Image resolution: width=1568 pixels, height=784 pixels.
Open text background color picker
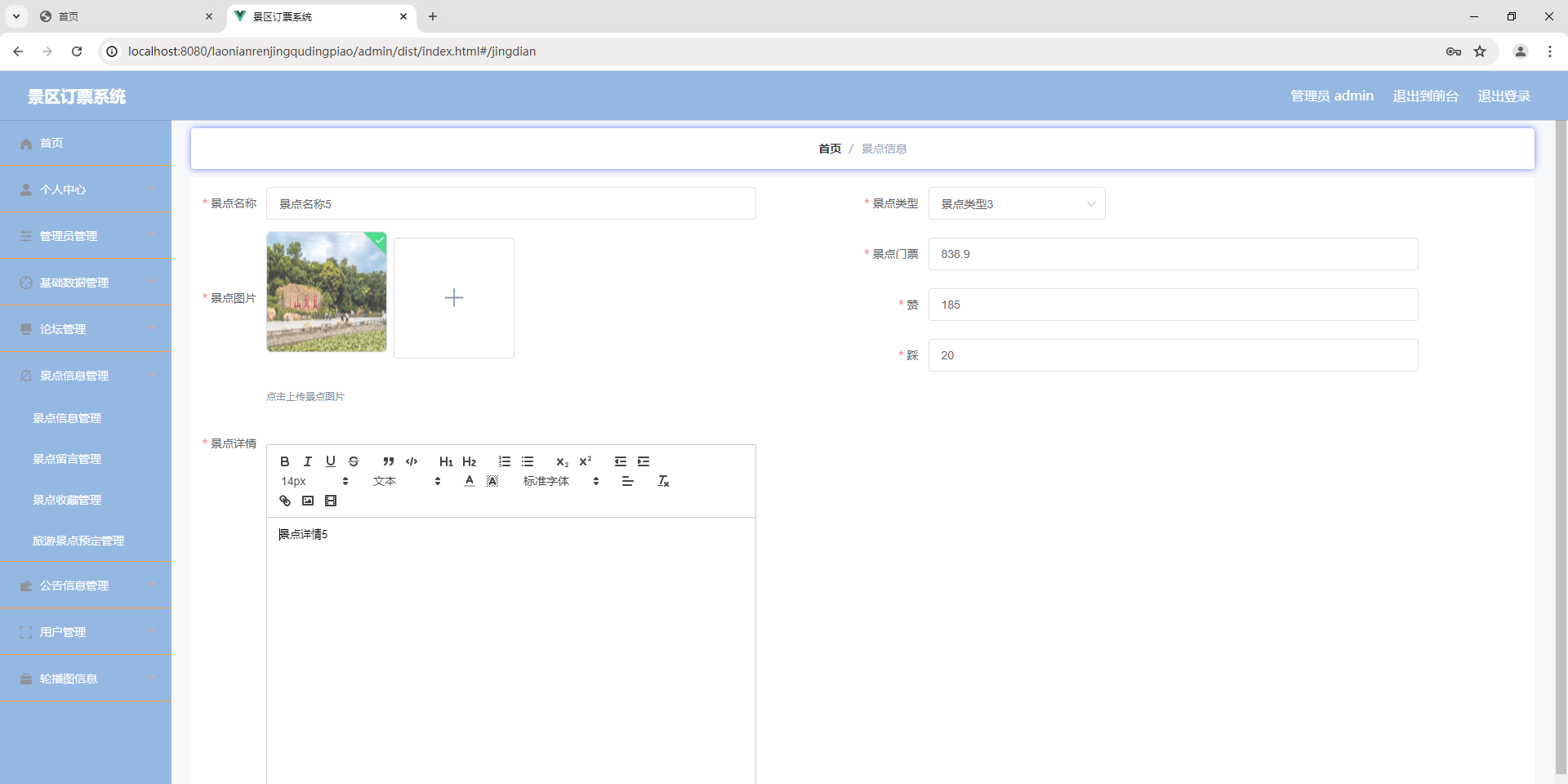click(492, 481)
